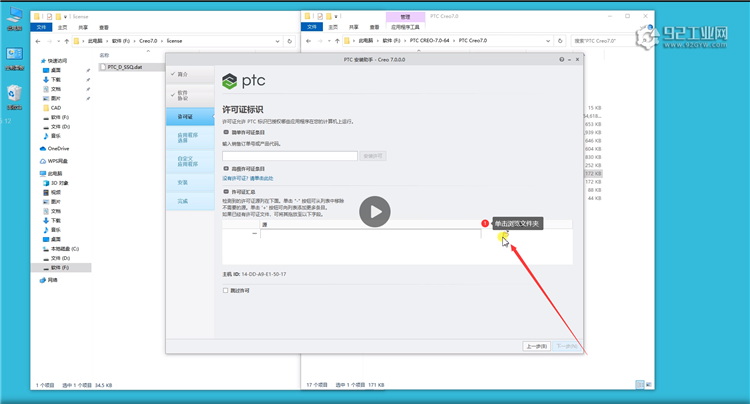Screen dimensions: 750x404
Task: Select the Introduction step in installer sidebar
Action: coord(190,74)
